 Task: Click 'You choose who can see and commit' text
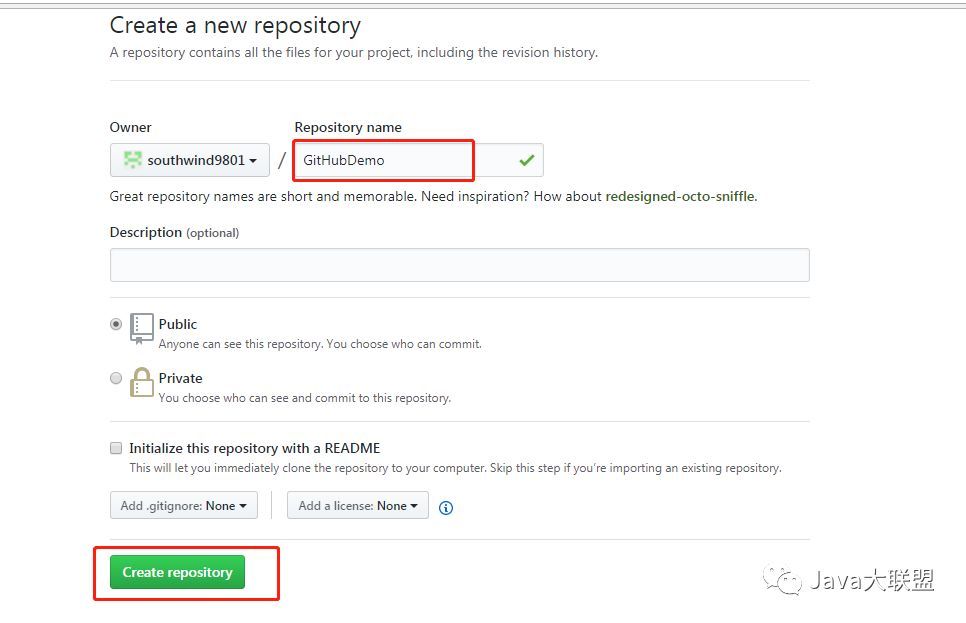(x=305, y=398)
